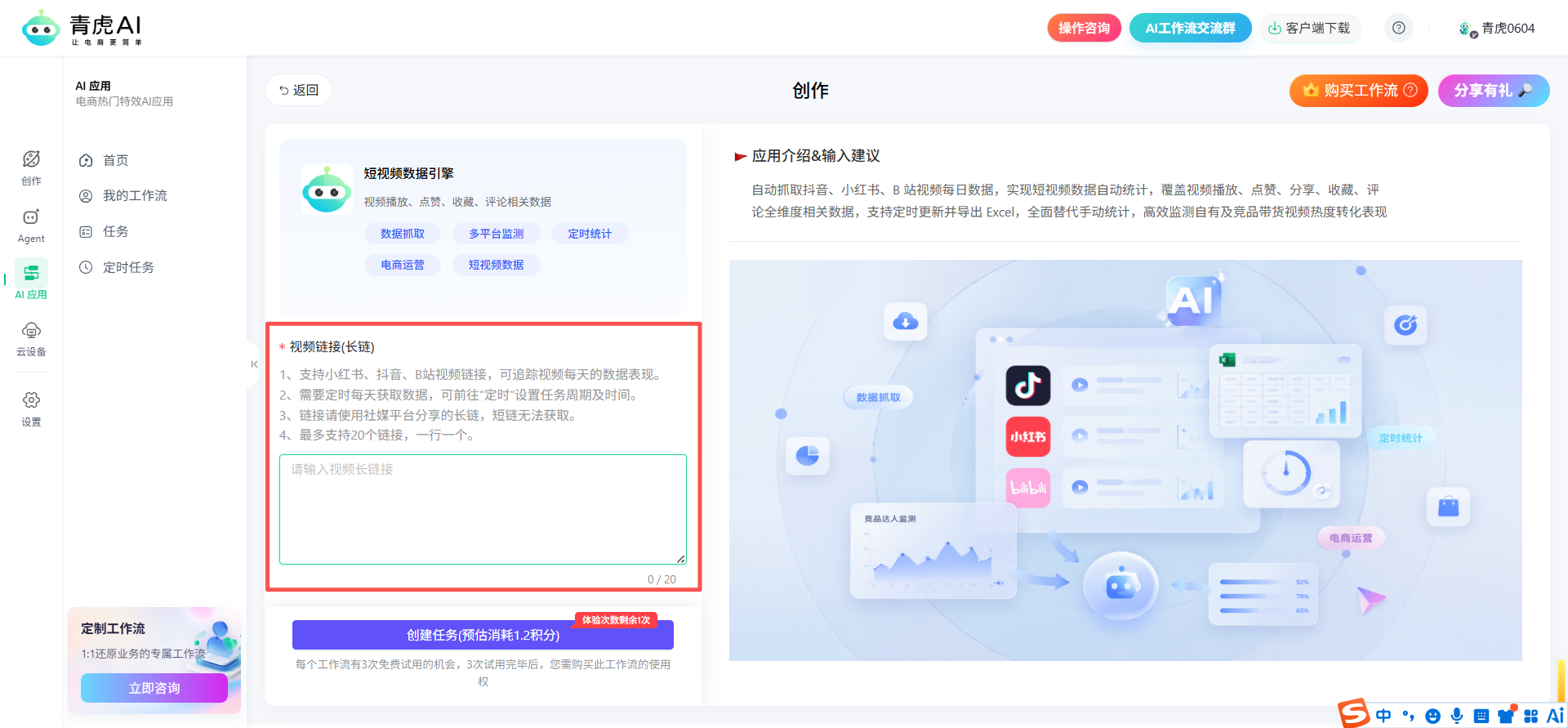Screen dimensions: 1568x728
Task: Click the 电商运营 tag
Action: coord(403,265)
